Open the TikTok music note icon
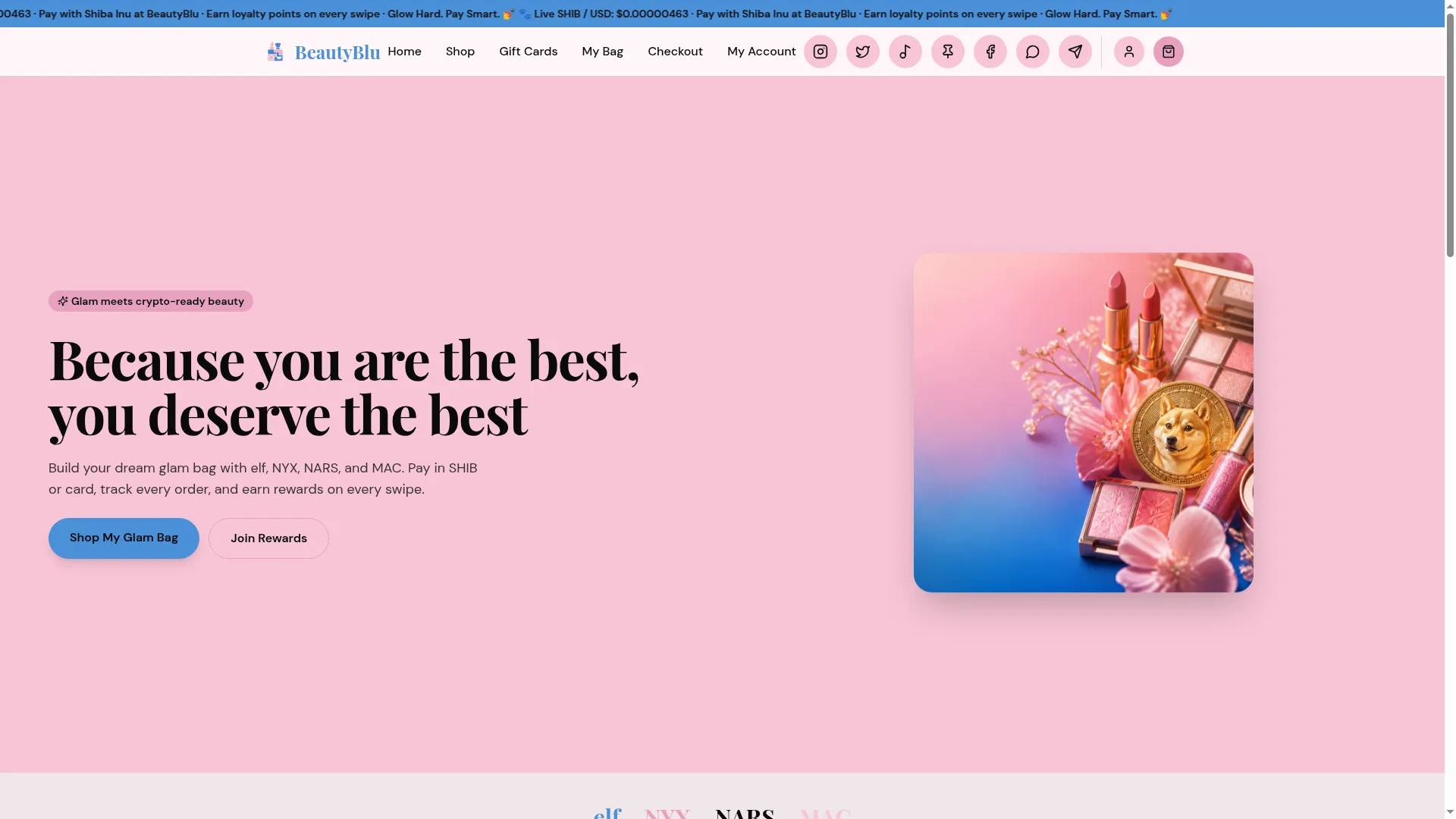This screenshot has width=1456, height=819. tap(905, 52)
